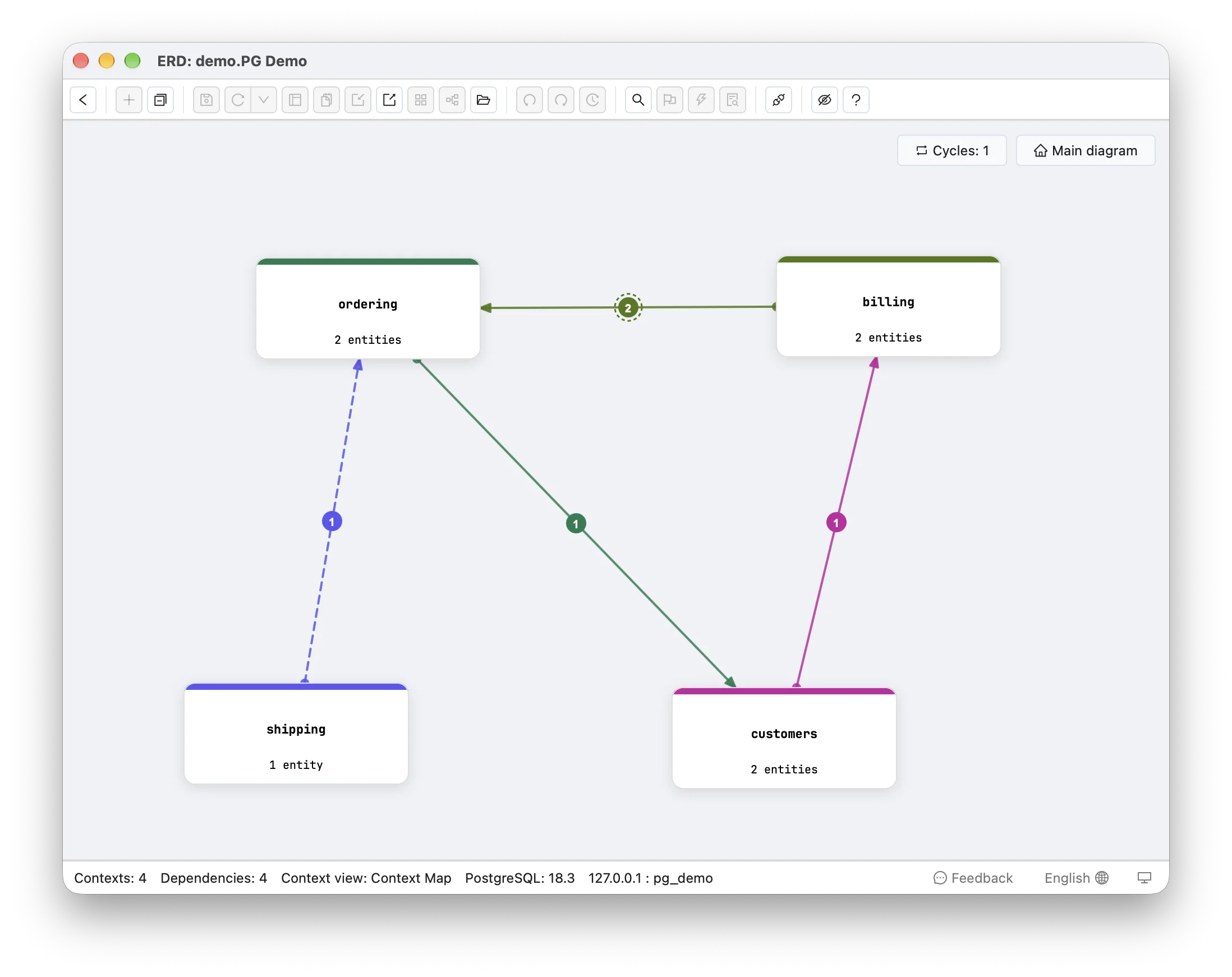Click Context view: Context Map status text
The height and width of the screenshot is (977, 1232).
[366, 878]
